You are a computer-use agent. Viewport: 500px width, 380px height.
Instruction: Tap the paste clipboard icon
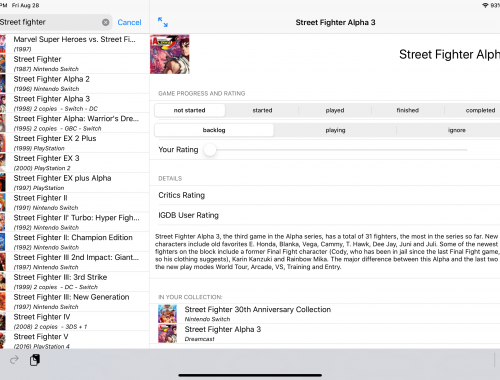click(x=35, y=360)
